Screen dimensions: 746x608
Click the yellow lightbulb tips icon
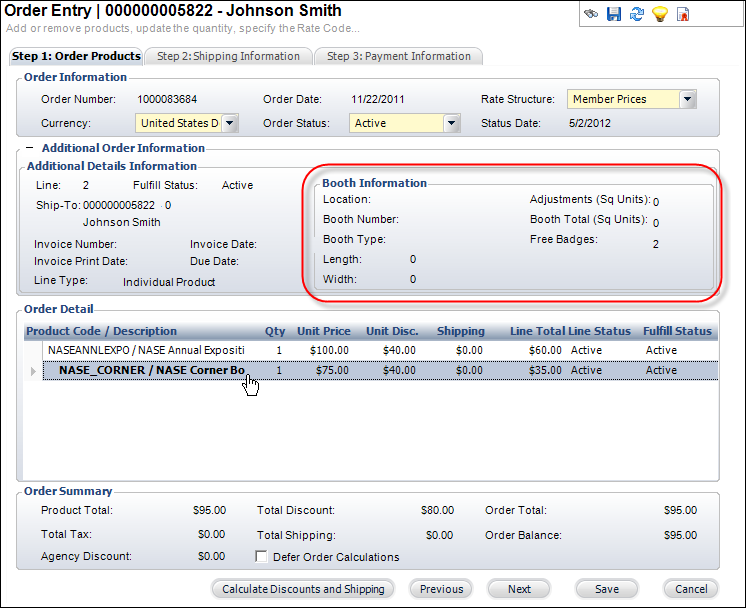[659, 14]
